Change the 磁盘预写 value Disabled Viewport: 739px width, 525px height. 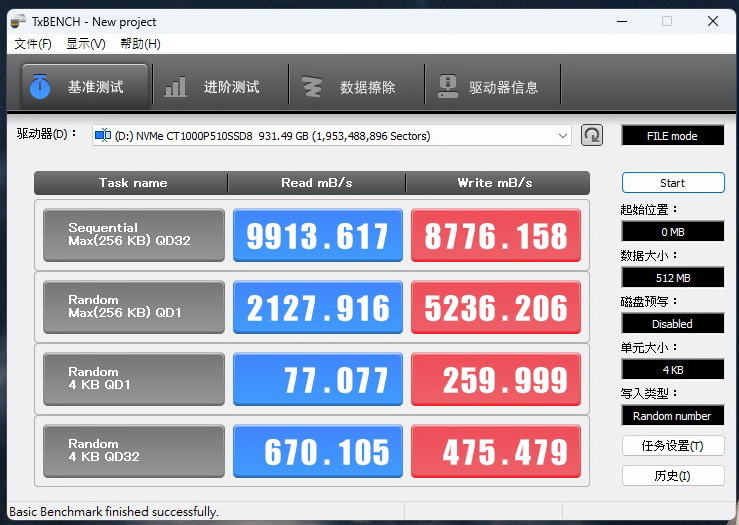[673, 324]
